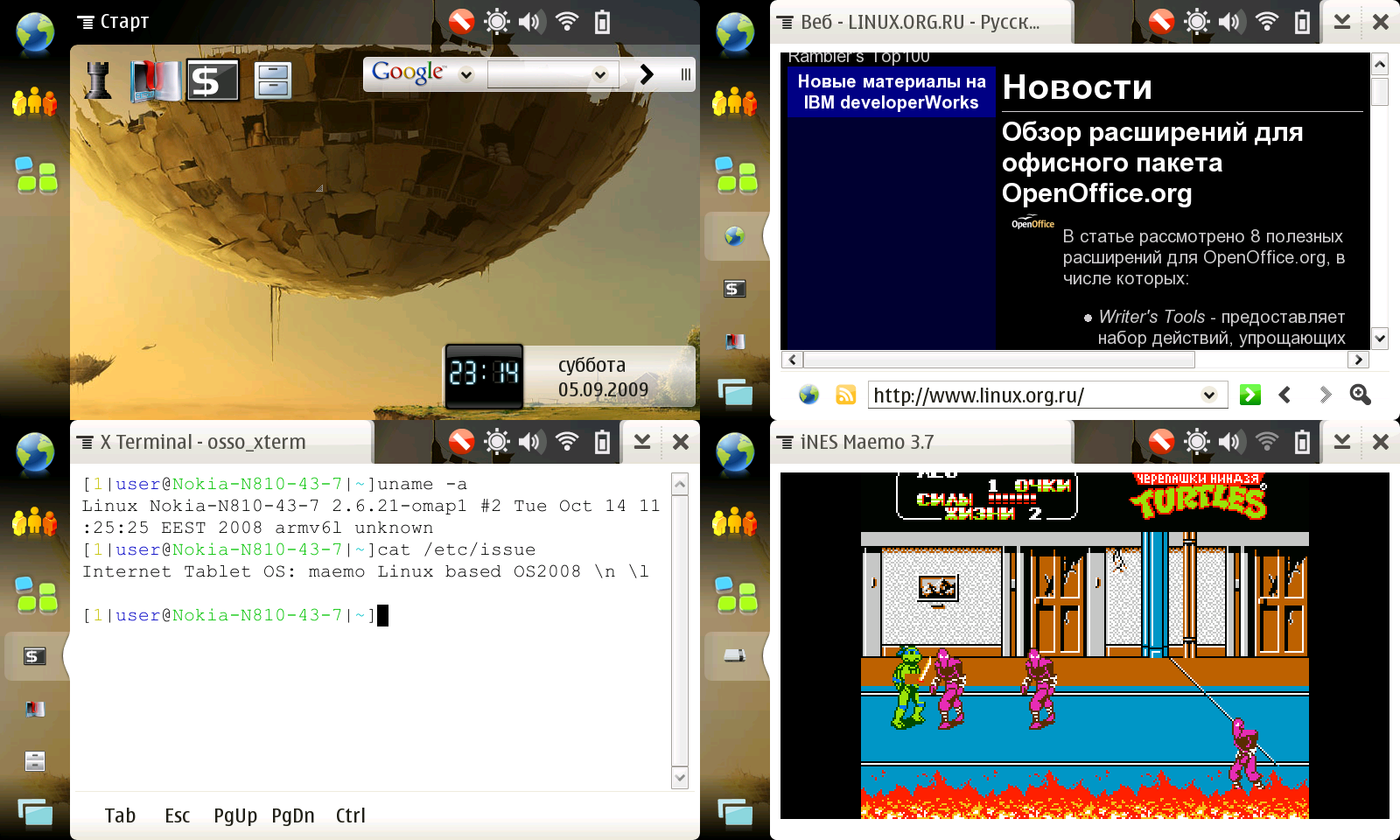
Task: Click the globe icon in browser bottom toolbar
Action: point(809,395)
